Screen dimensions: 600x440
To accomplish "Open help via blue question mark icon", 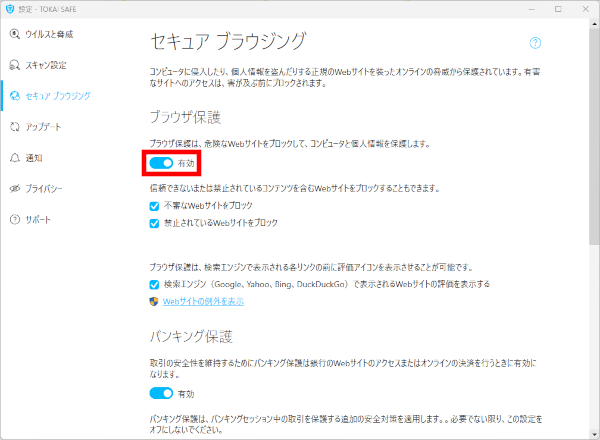I will (x=535, y=43).
